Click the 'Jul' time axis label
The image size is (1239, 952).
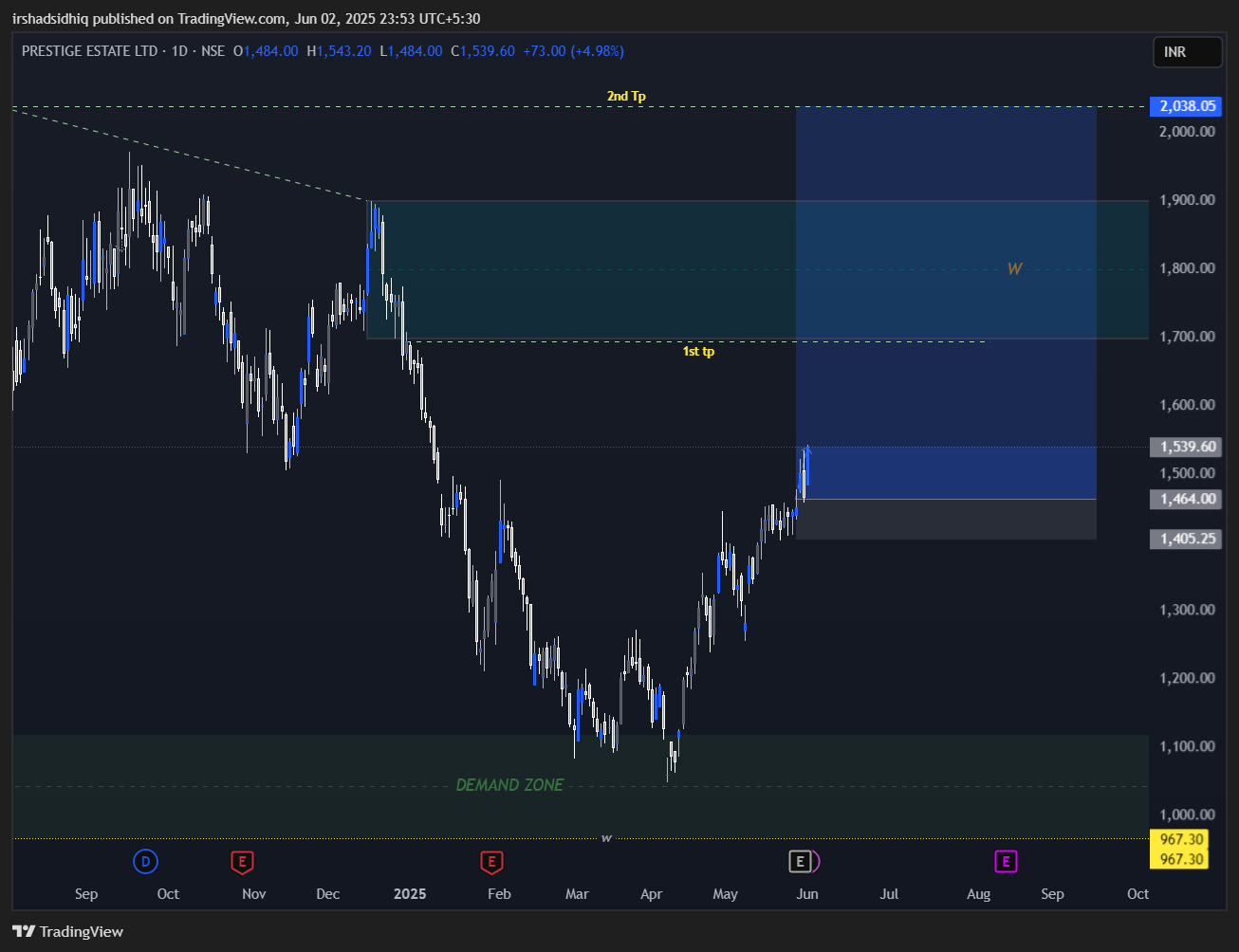(889, 894)
